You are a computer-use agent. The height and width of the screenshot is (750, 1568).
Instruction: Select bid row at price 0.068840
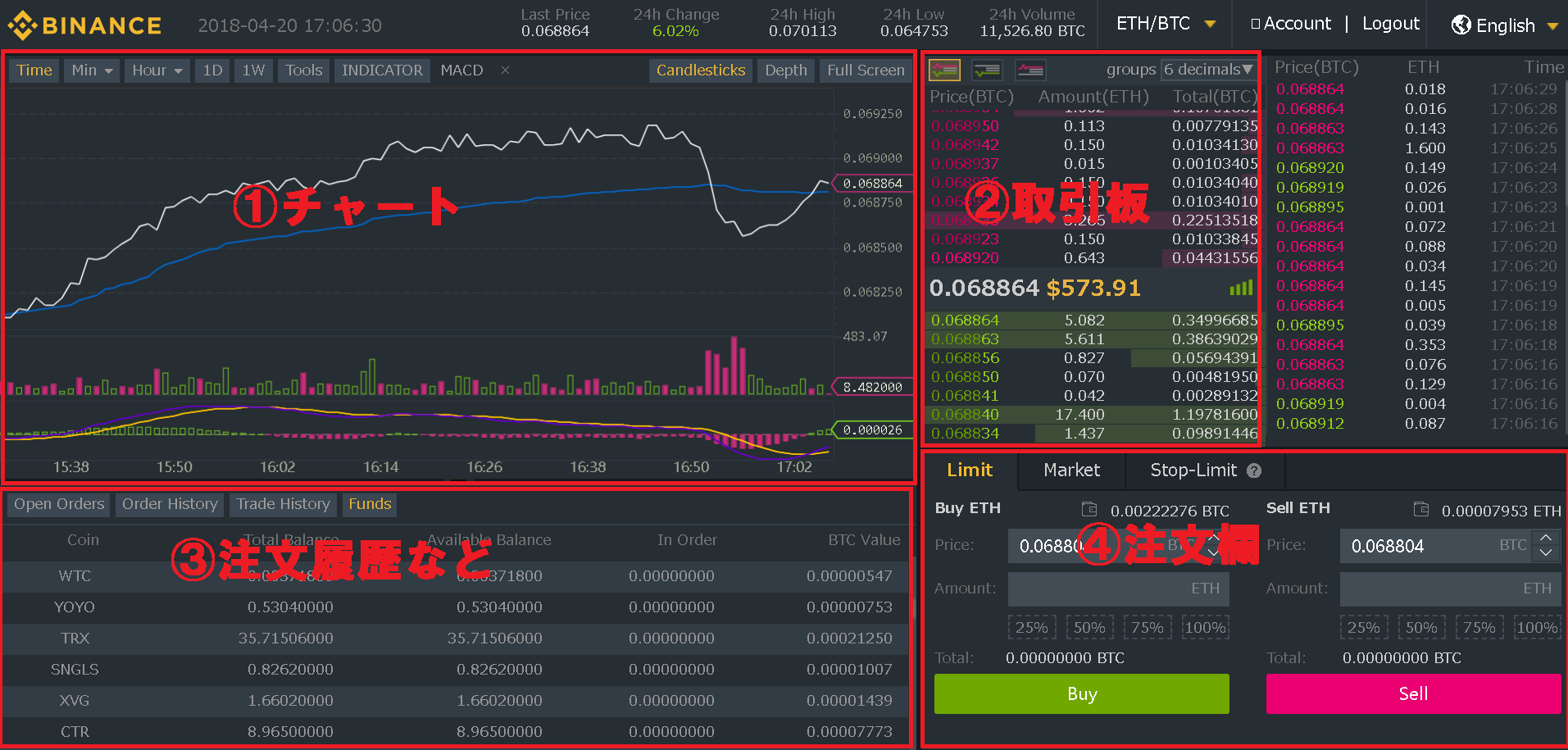click(x=1093, y=415)
